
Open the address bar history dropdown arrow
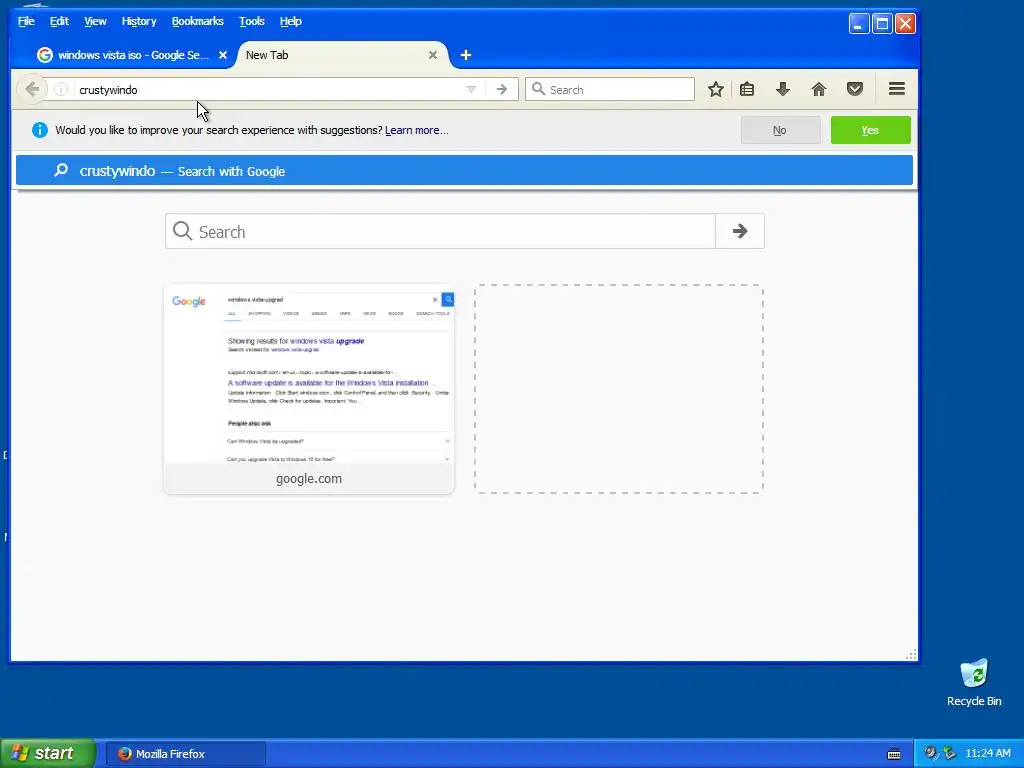[x=471, y=89]
